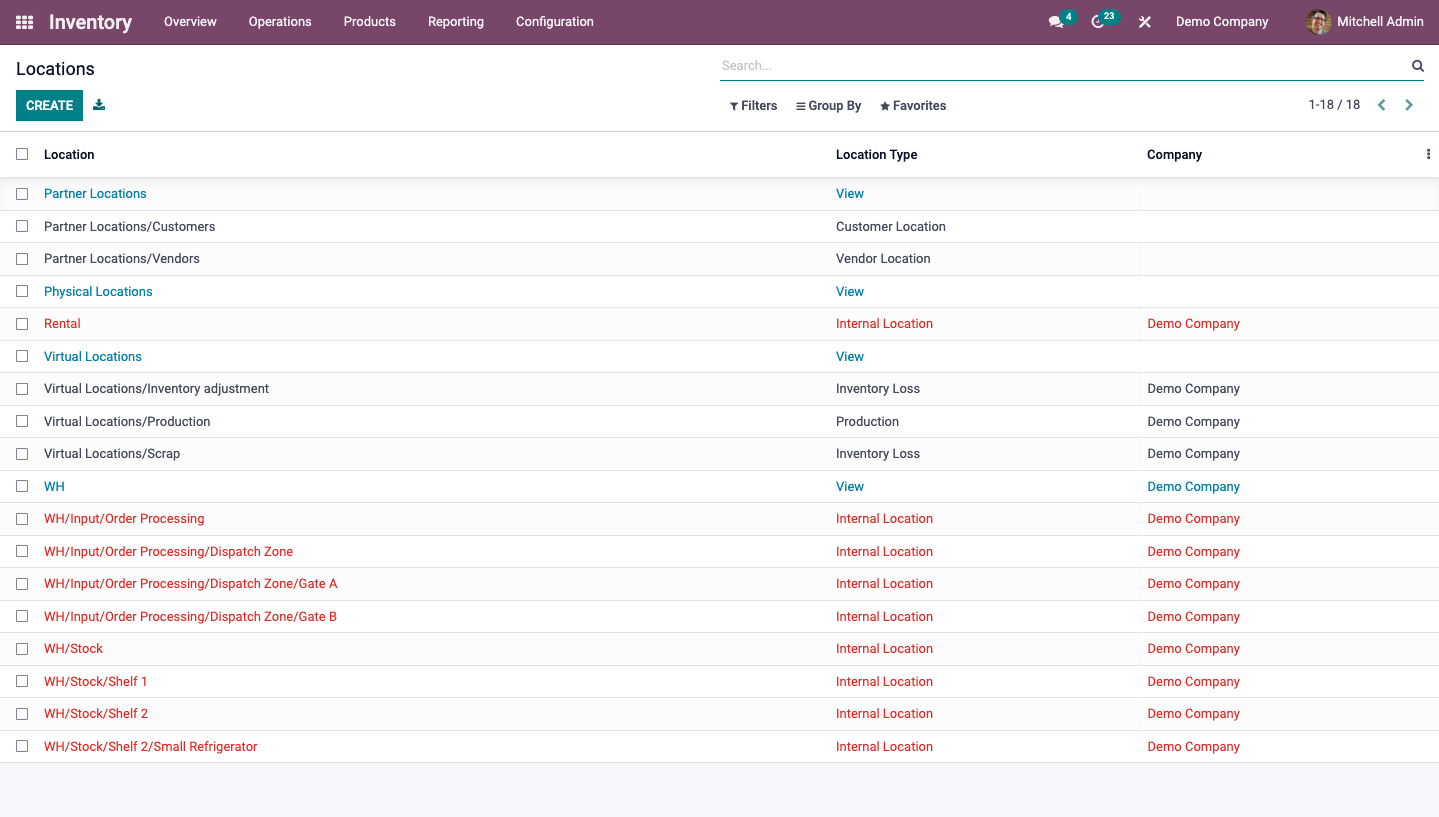The height and width of the screenshot is (817, 1439).
Task: Check WH/Stock/Shelf 2/Small Refrigerator checkbox
Action: click(22, 746)
